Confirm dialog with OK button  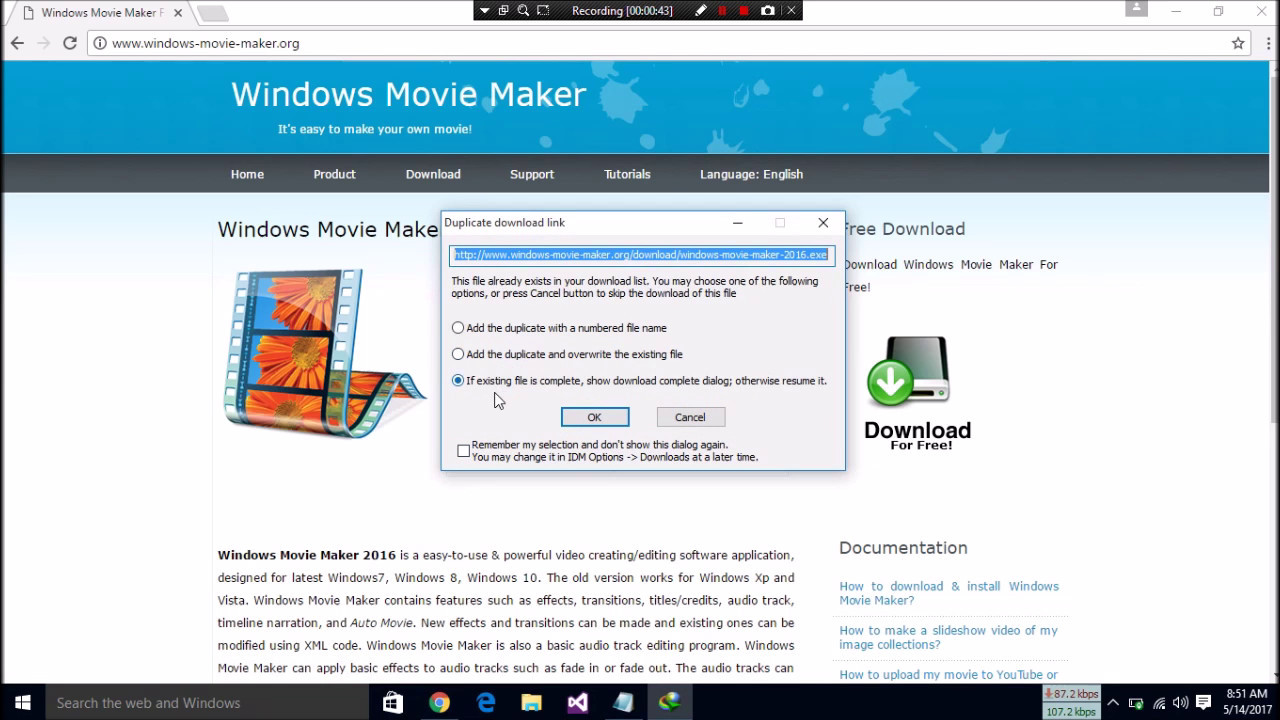click(595, 417)
